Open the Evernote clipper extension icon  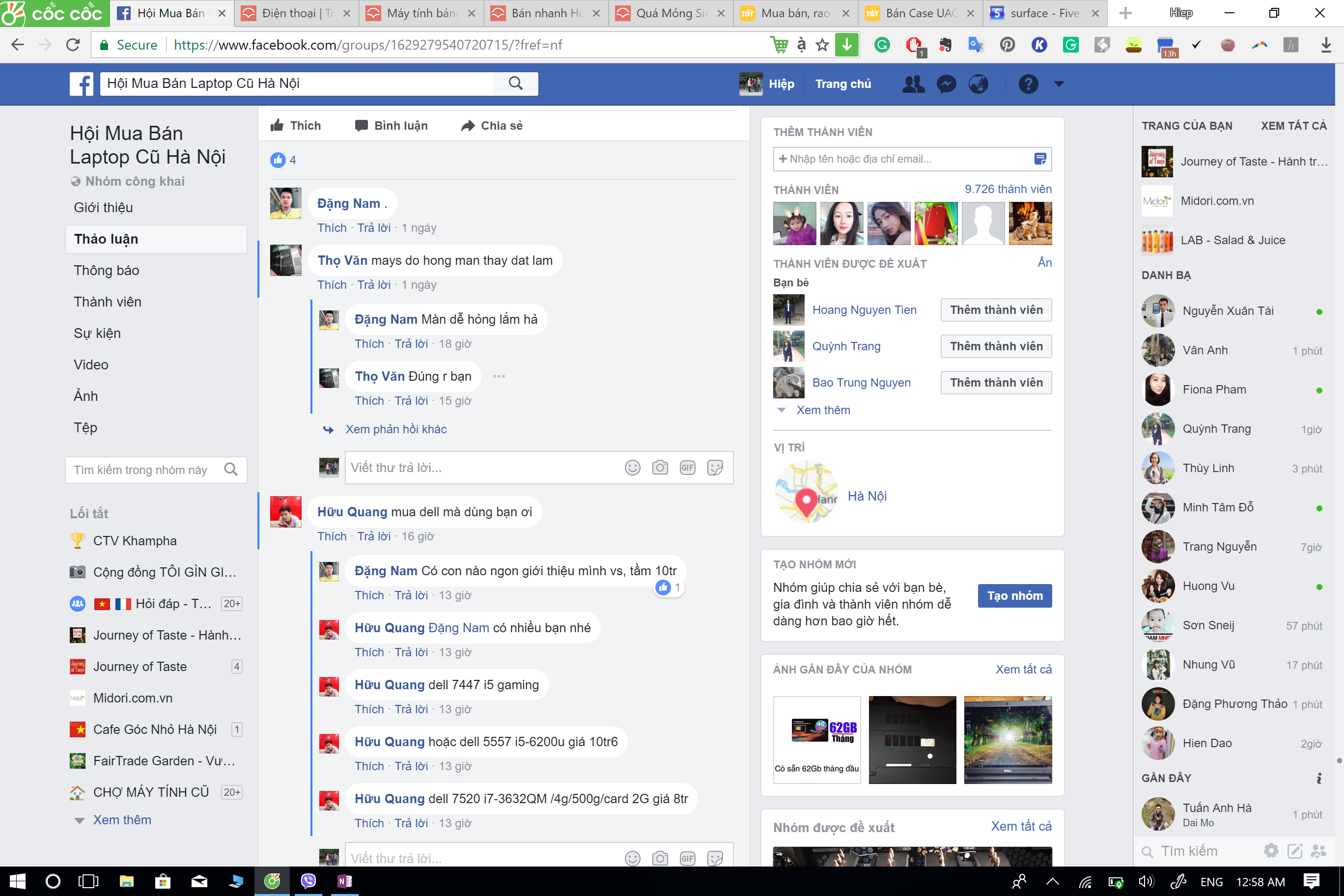coord(945,45)
